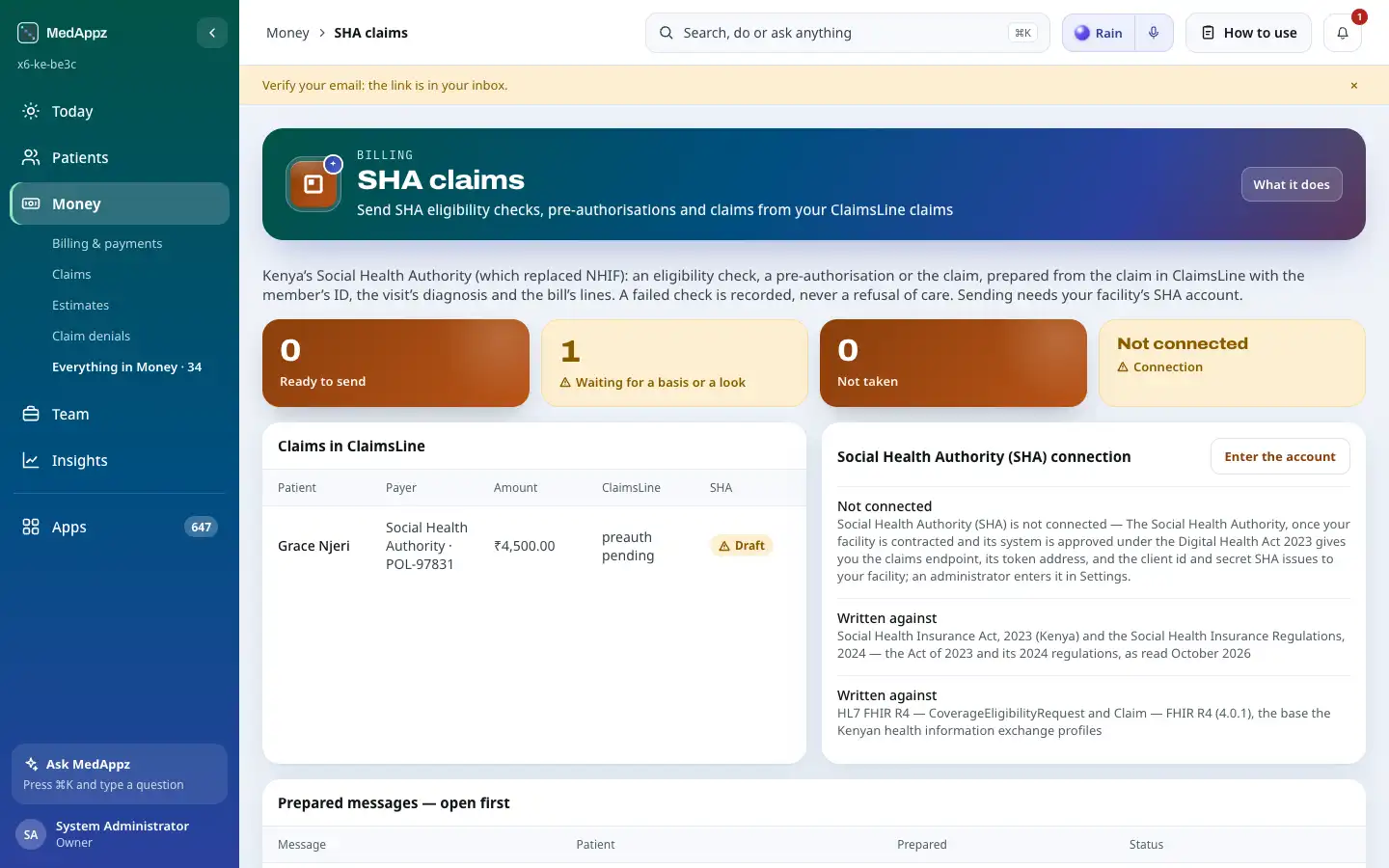Screen dimensions: 1389x868
Task: Open the Apps section
Action: click(x=120, y=528)
